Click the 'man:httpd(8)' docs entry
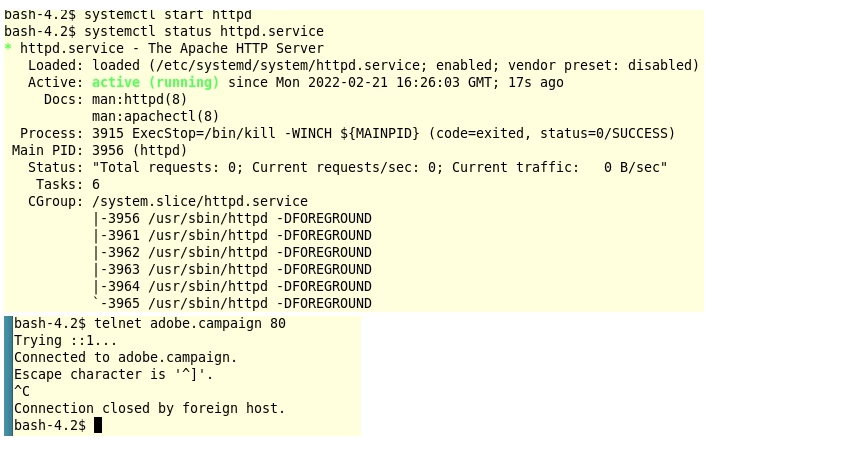 coord(140,100)
